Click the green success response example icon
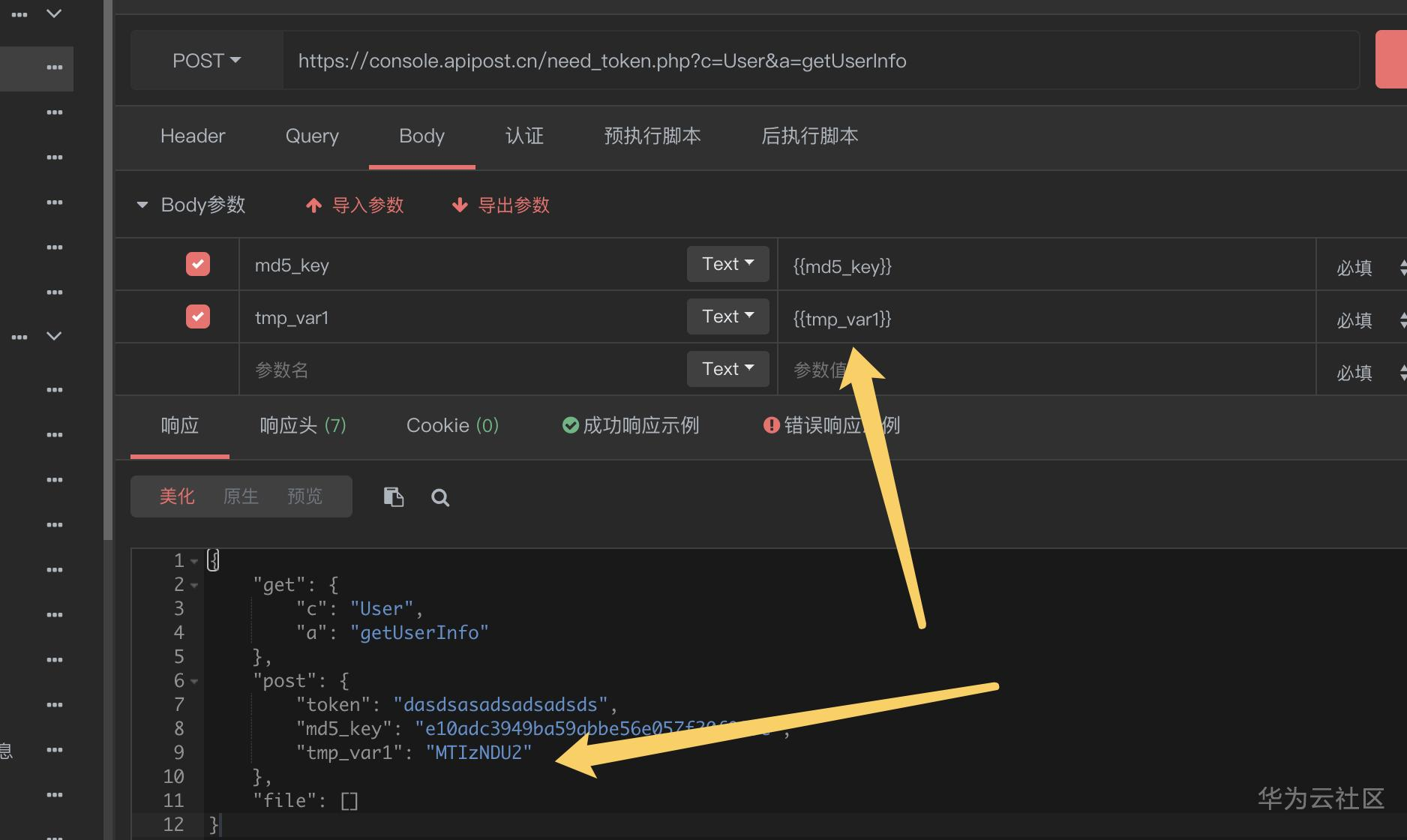Image resolution: width=1407 pixels, height=840 pixels. (x=570, y=425)
